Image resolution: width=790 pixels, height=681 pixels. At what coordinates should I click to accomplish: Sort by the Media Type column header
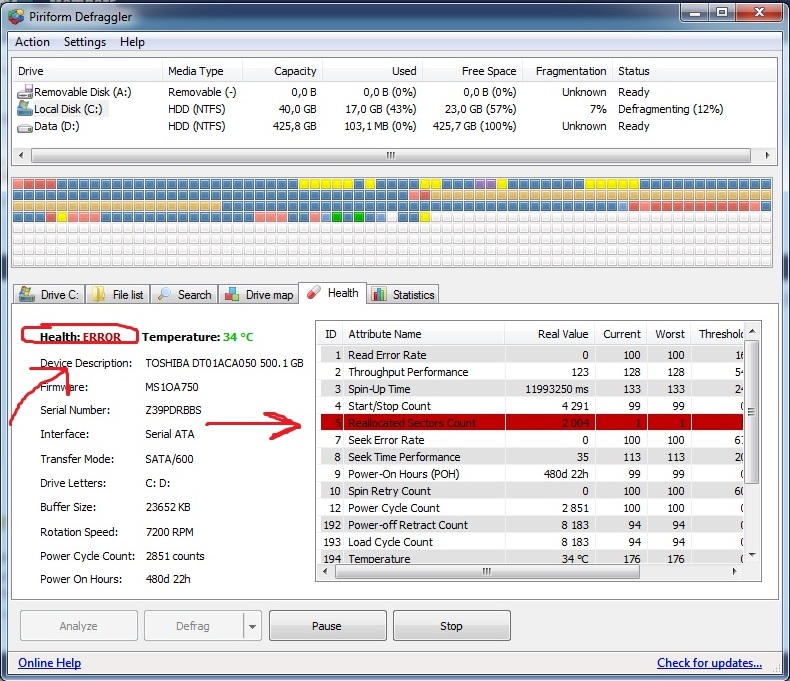(x=203, y=71)
